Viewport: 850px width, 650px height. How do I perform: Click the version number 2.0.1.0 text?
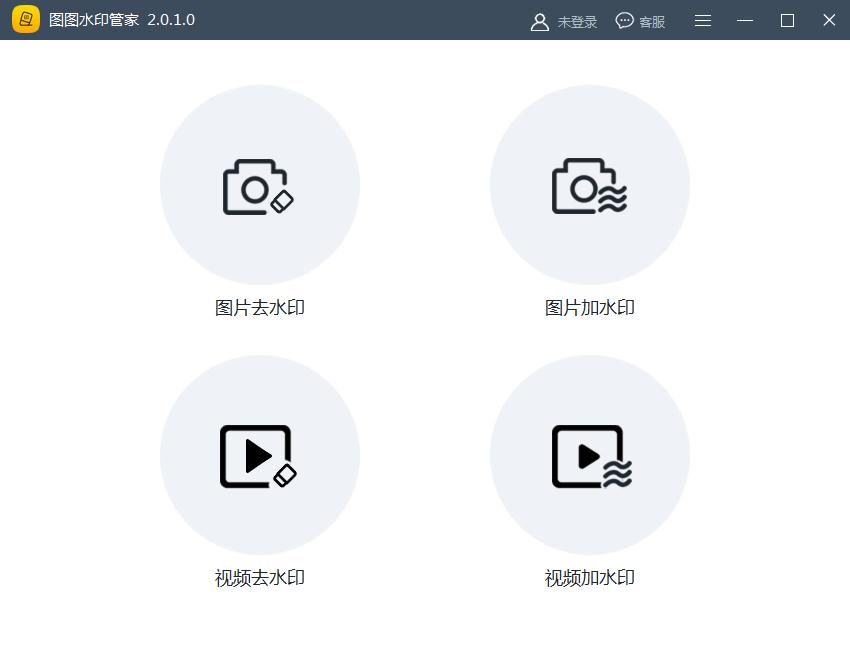point(173,20)
